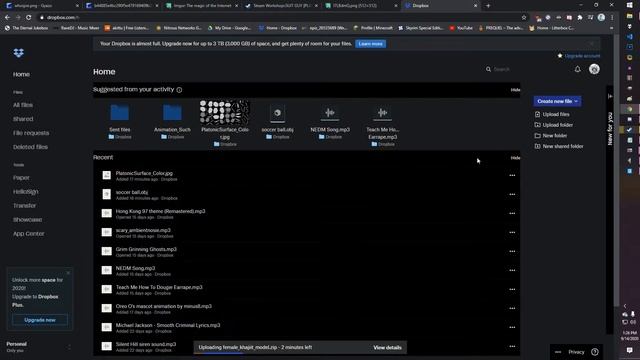Click the New folder icon
Screen dimensions: 640x360
(537, 136)
